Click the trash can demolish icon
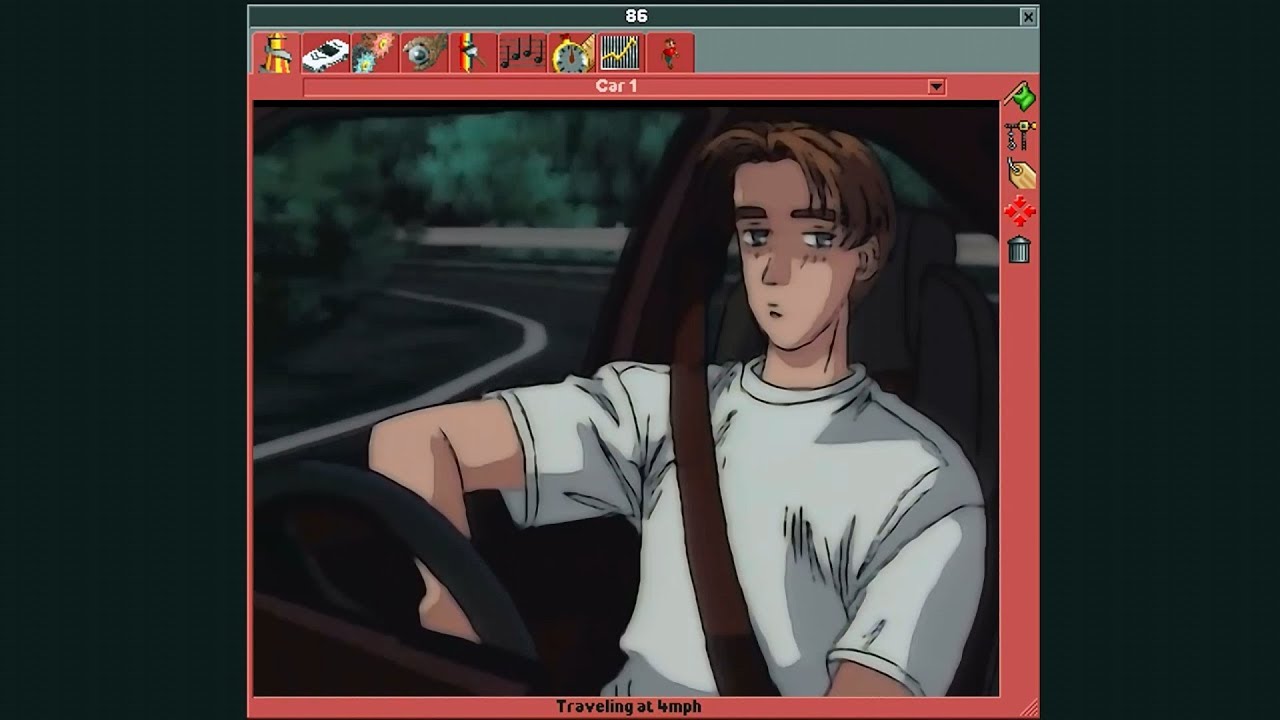The height and width of the screenshot is (720, 1280). tap(1019, 249)
